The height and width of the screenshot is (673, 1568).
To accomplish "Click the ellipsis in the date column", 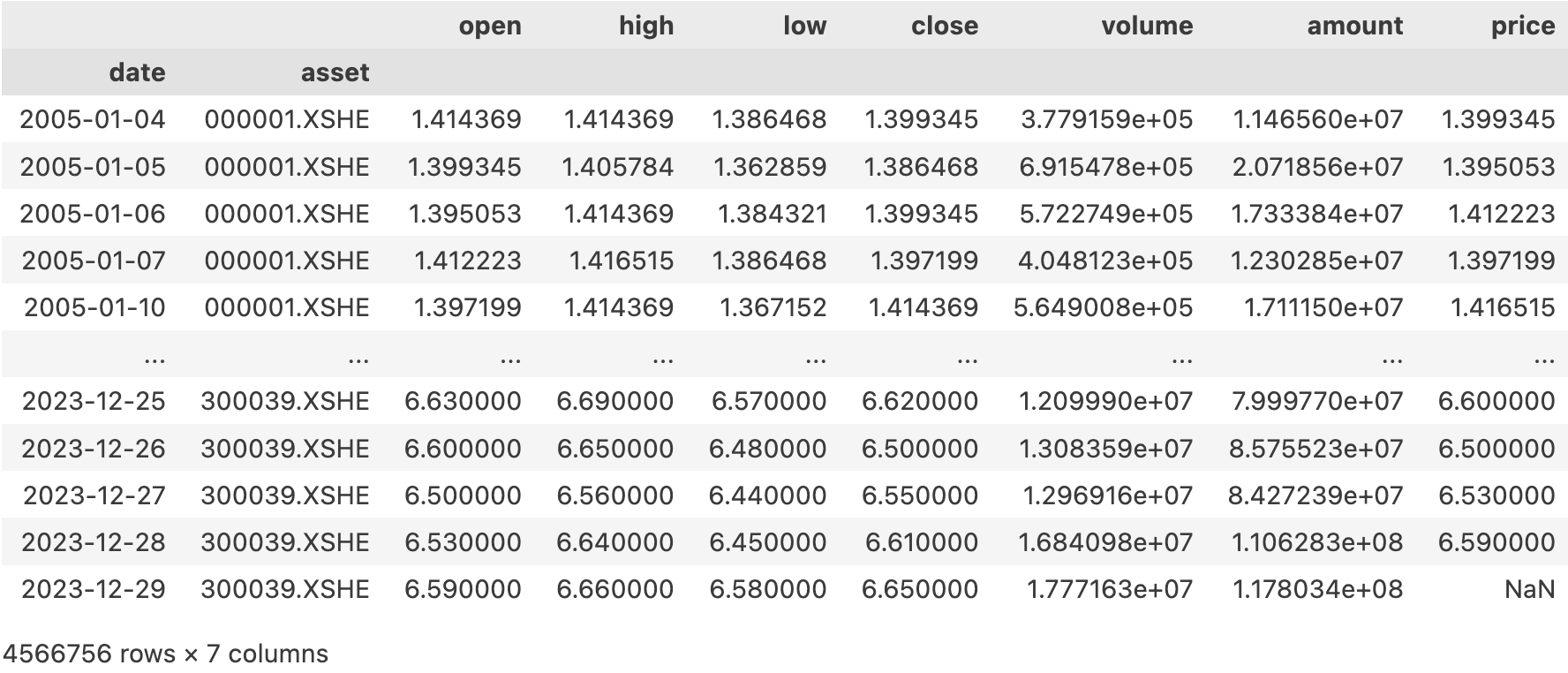I will pos(154,356).
